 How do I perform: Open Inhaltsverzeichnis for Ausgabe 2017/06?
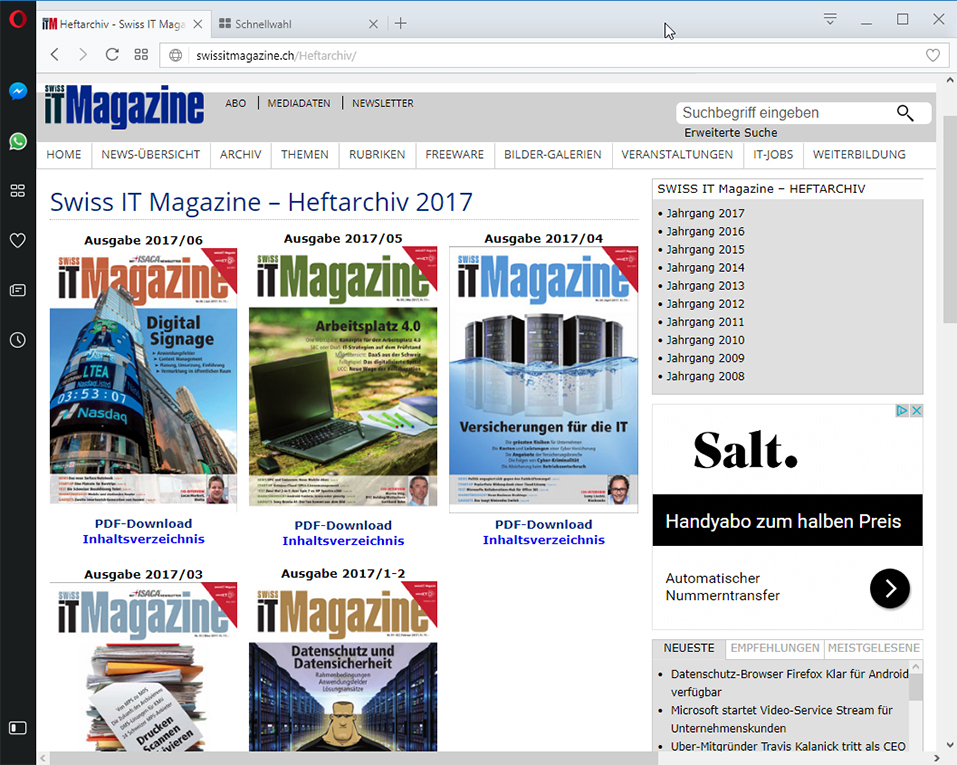(143, 539)
